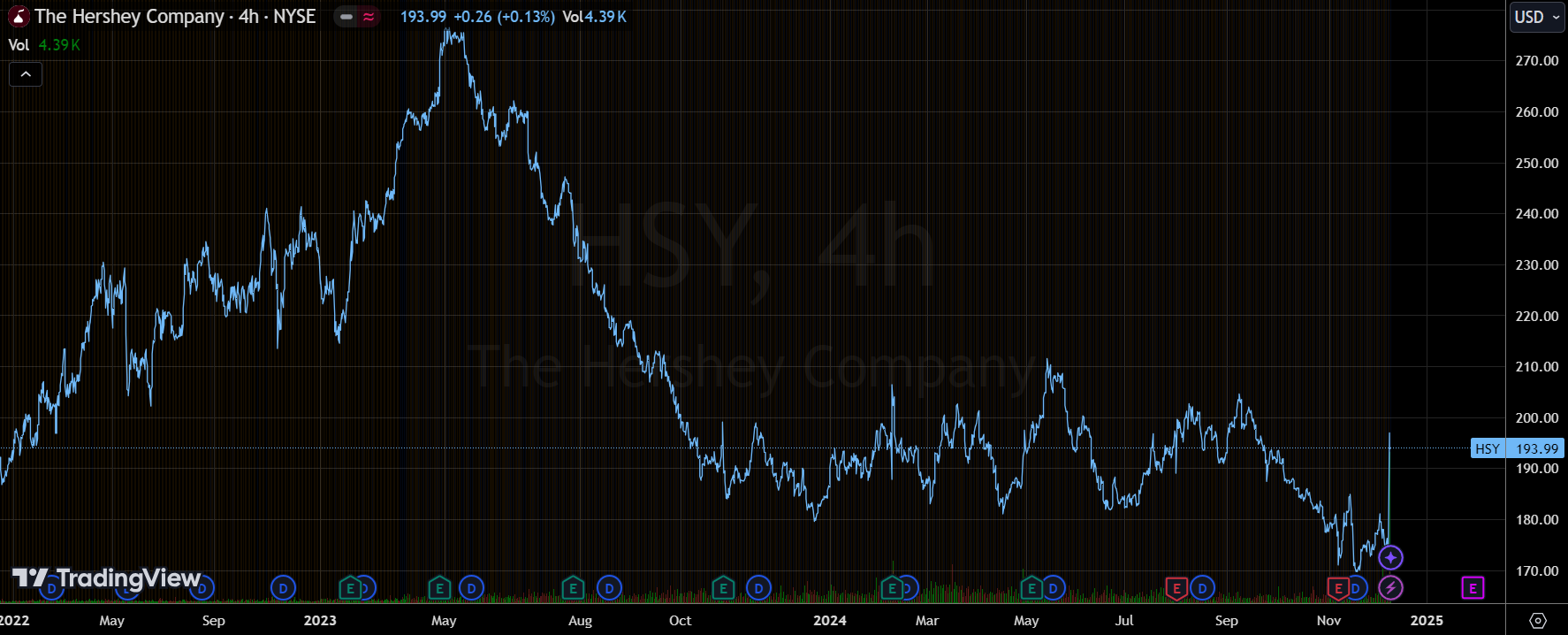Open the magenta upcoming earnings marker in 2025

click(x=1473, y=587)
